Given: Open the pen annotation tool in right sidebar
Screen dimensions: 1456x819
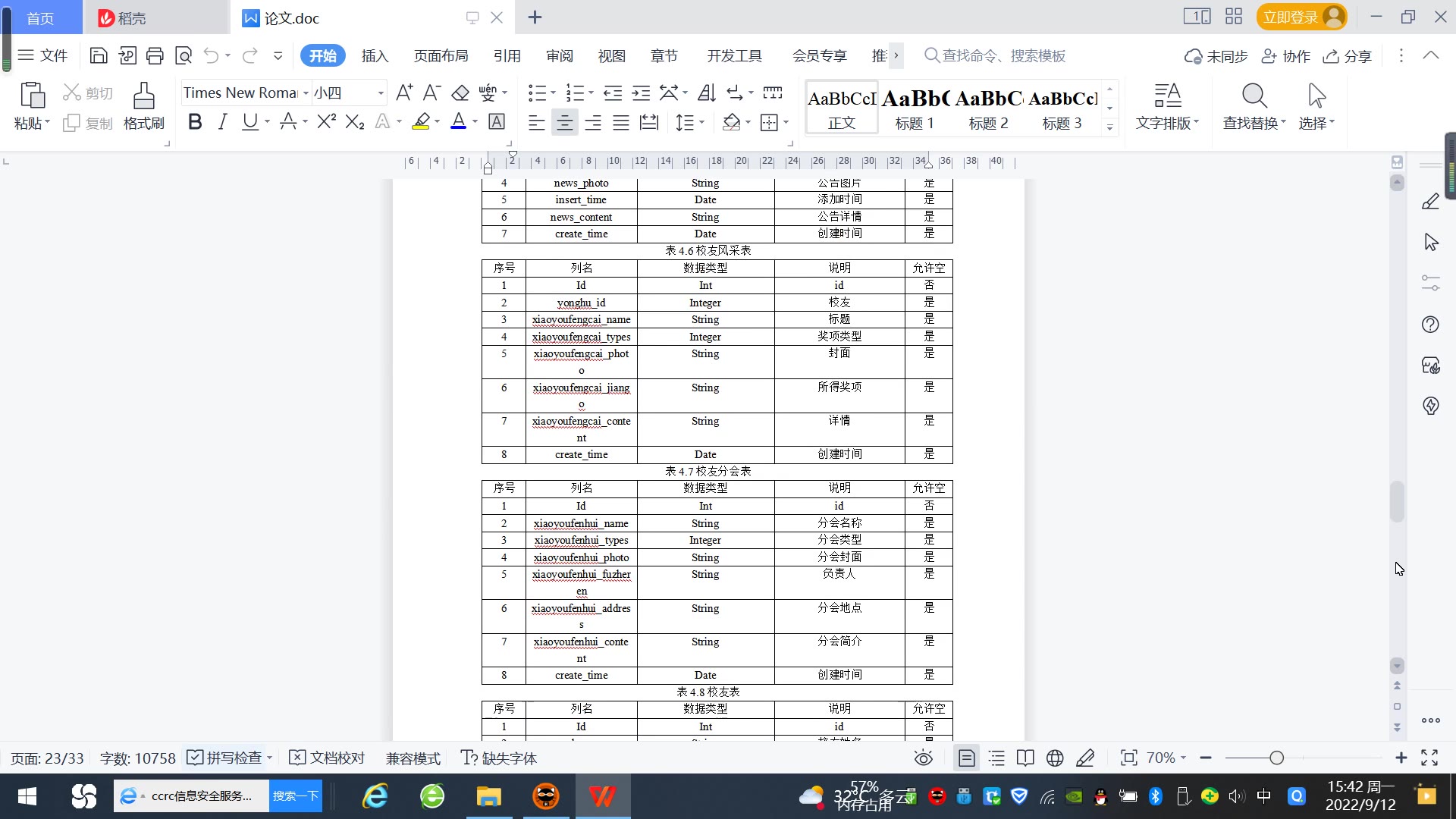Looking at the screenshot, I should pos(1430,202).
